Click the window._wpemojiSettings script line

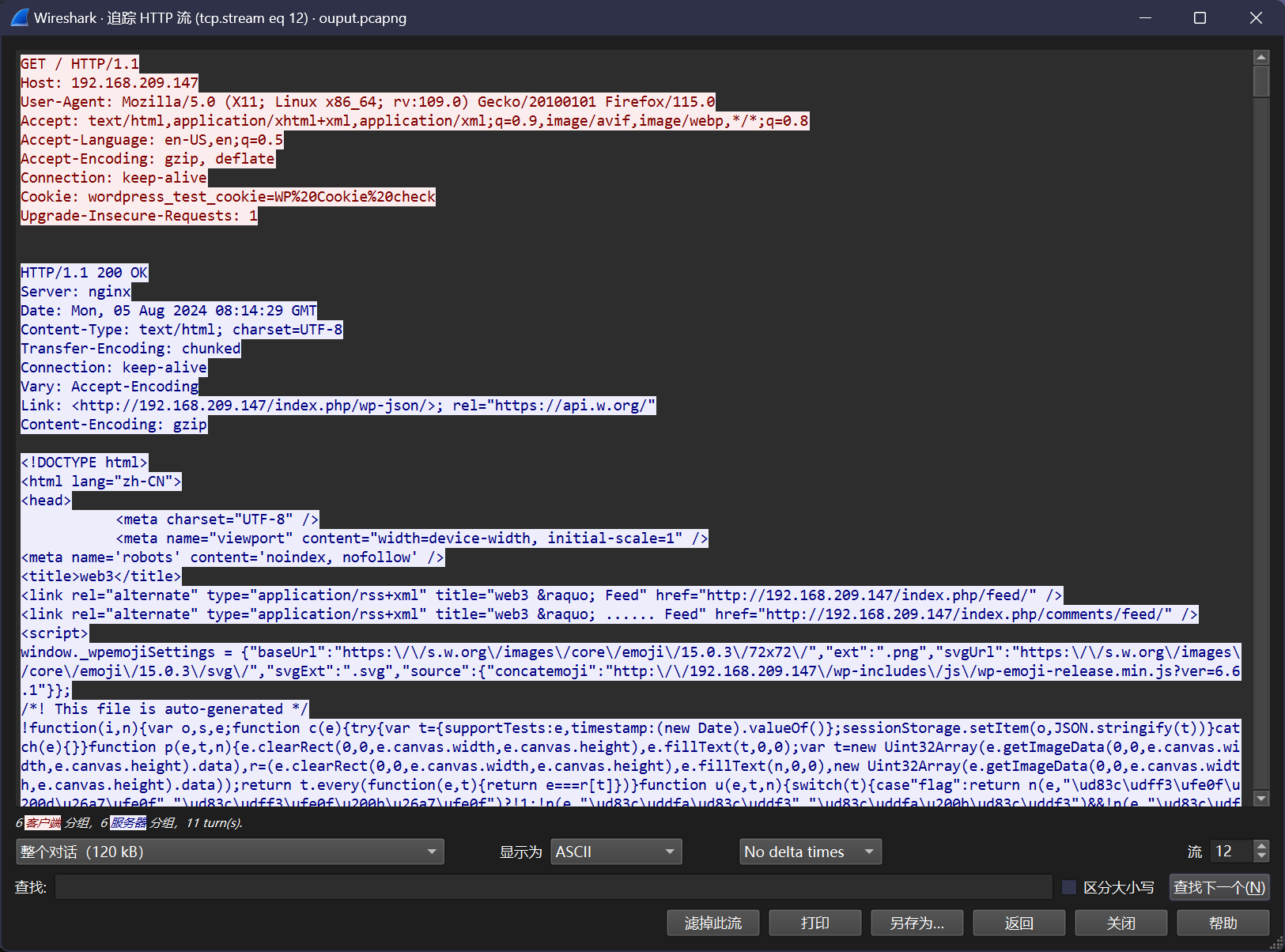pyautogui.click(x=631, y=671)
